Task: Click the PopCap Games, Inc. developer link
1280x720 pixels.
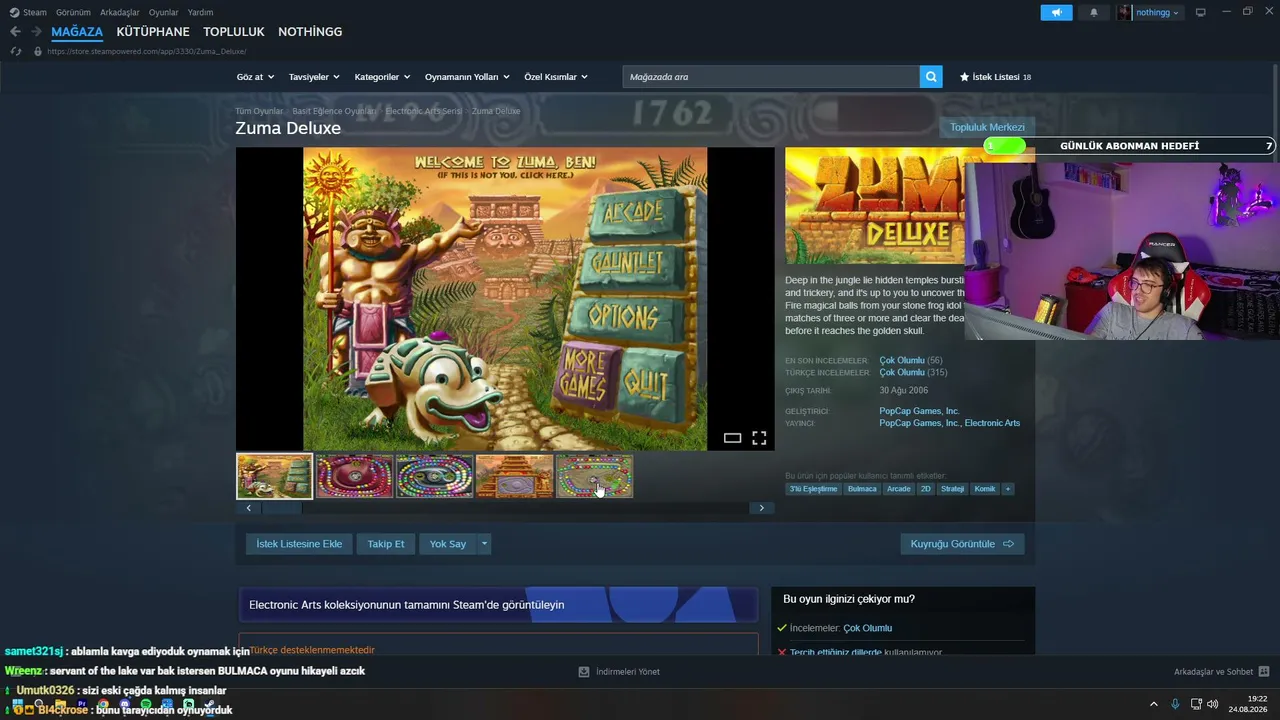Action: (x=919, y=411)
